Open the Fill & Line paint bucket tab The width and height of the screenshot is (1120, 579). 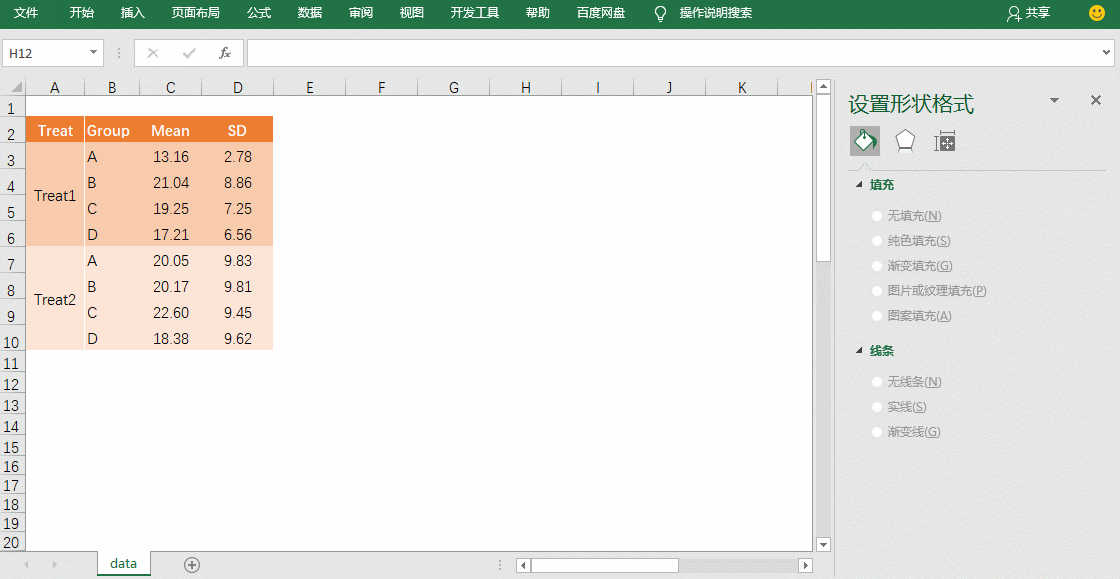(865, 142)
